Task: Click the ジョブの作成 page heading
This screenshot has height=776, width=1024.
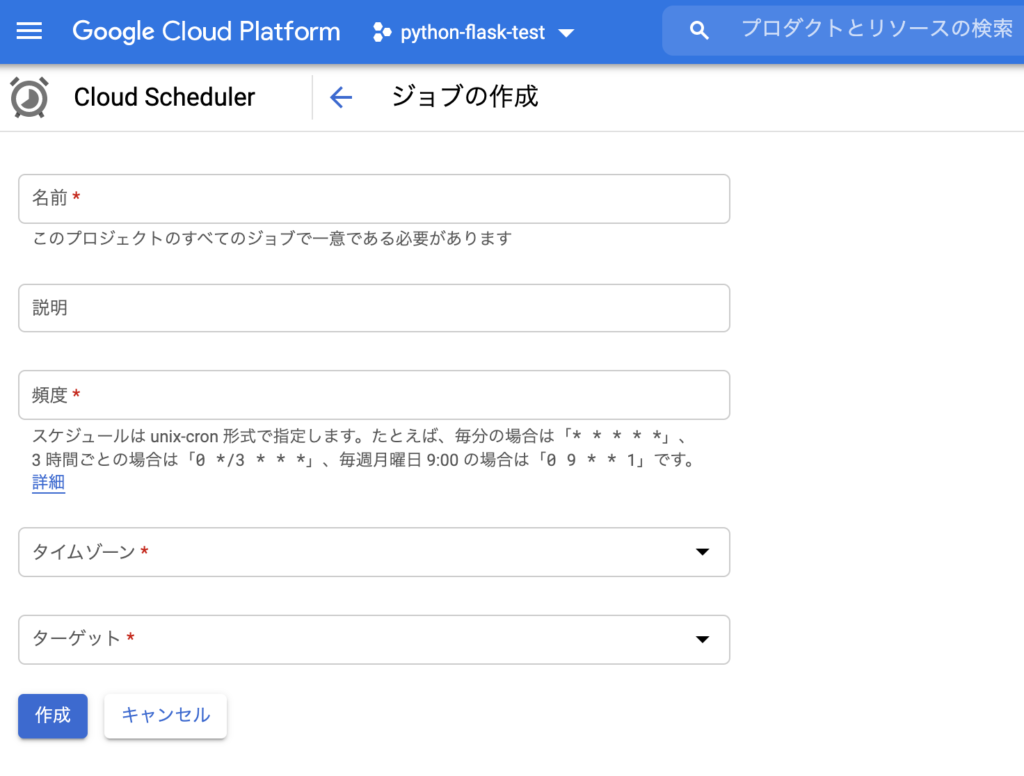Action: pyautogui.click(x=465, y=97)
